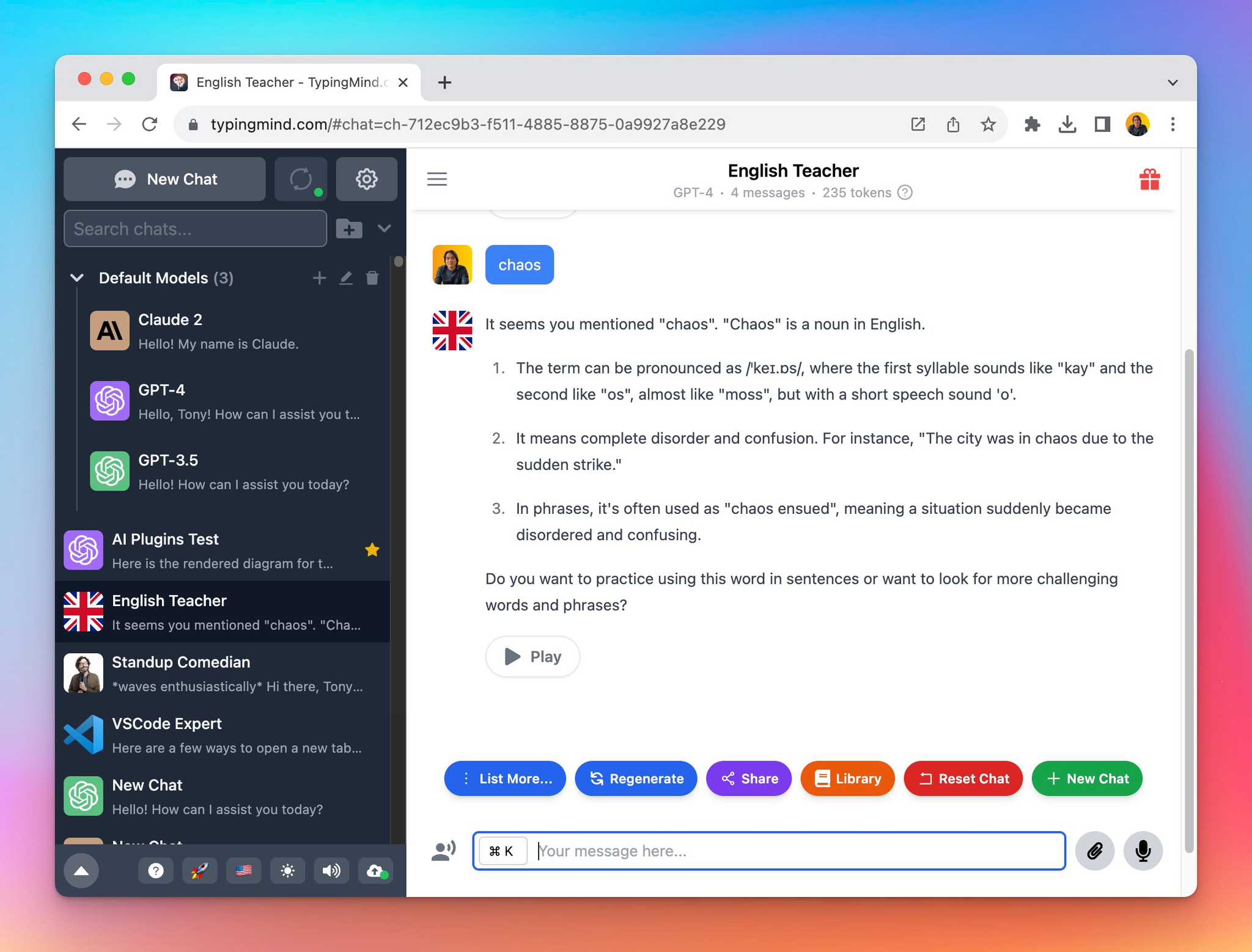Collapse the Default Models folder

click(77, 278)
